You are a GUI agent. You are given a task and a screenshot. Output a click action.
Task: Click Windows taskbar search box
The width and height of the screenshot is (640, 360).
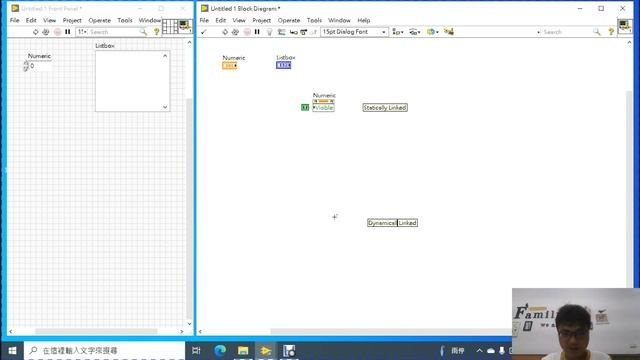[105, 351]
